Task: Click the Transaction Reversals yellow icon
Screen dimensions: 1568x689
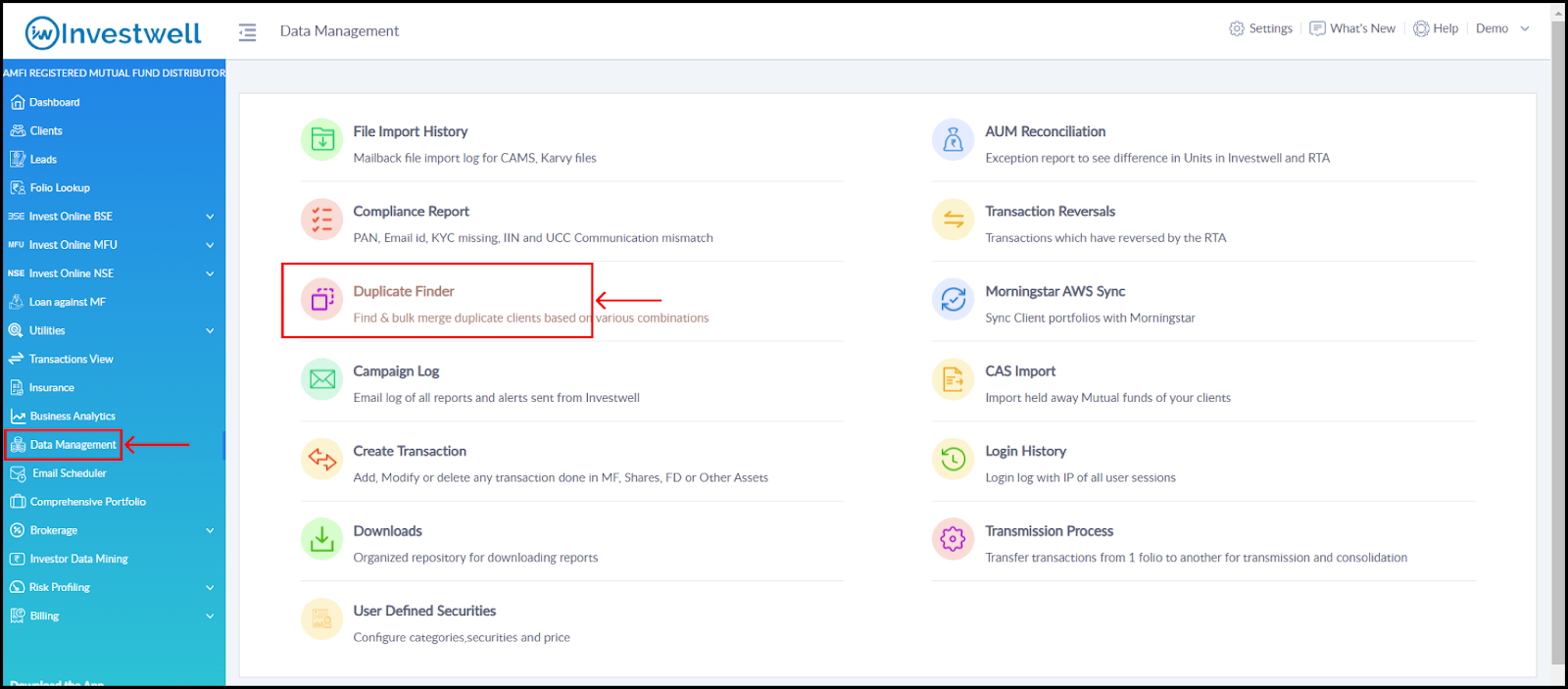Action: pyautogui.click(x=953, y=220)
